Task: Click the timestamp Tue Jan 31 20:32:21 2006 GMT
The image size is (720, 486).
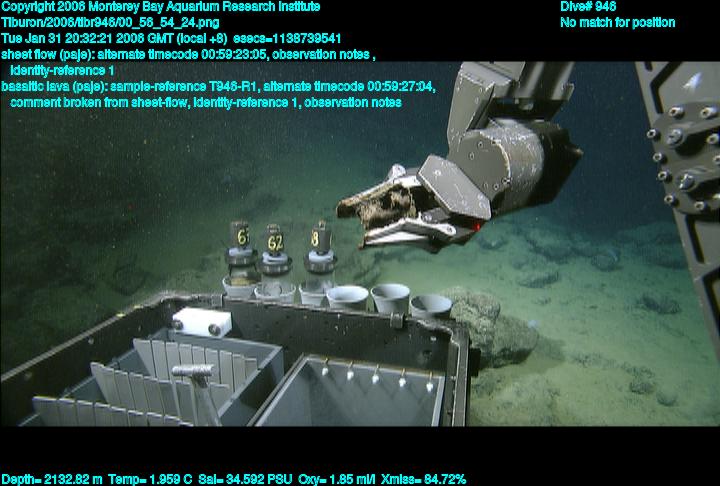Action: tap(87, 39)
